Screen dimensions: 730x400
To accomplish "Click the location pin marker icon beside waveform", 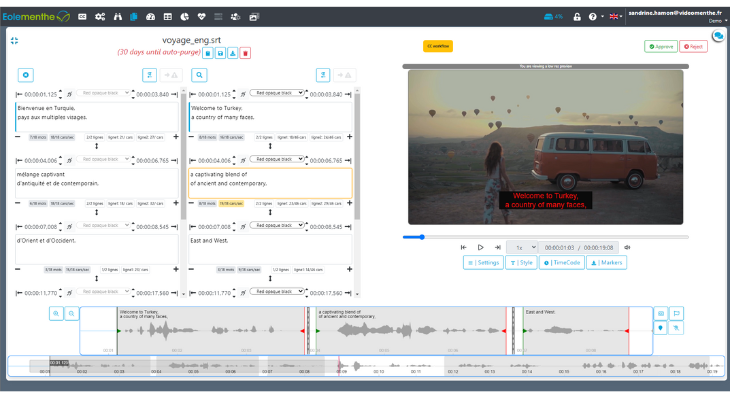I will coord(661,328).
